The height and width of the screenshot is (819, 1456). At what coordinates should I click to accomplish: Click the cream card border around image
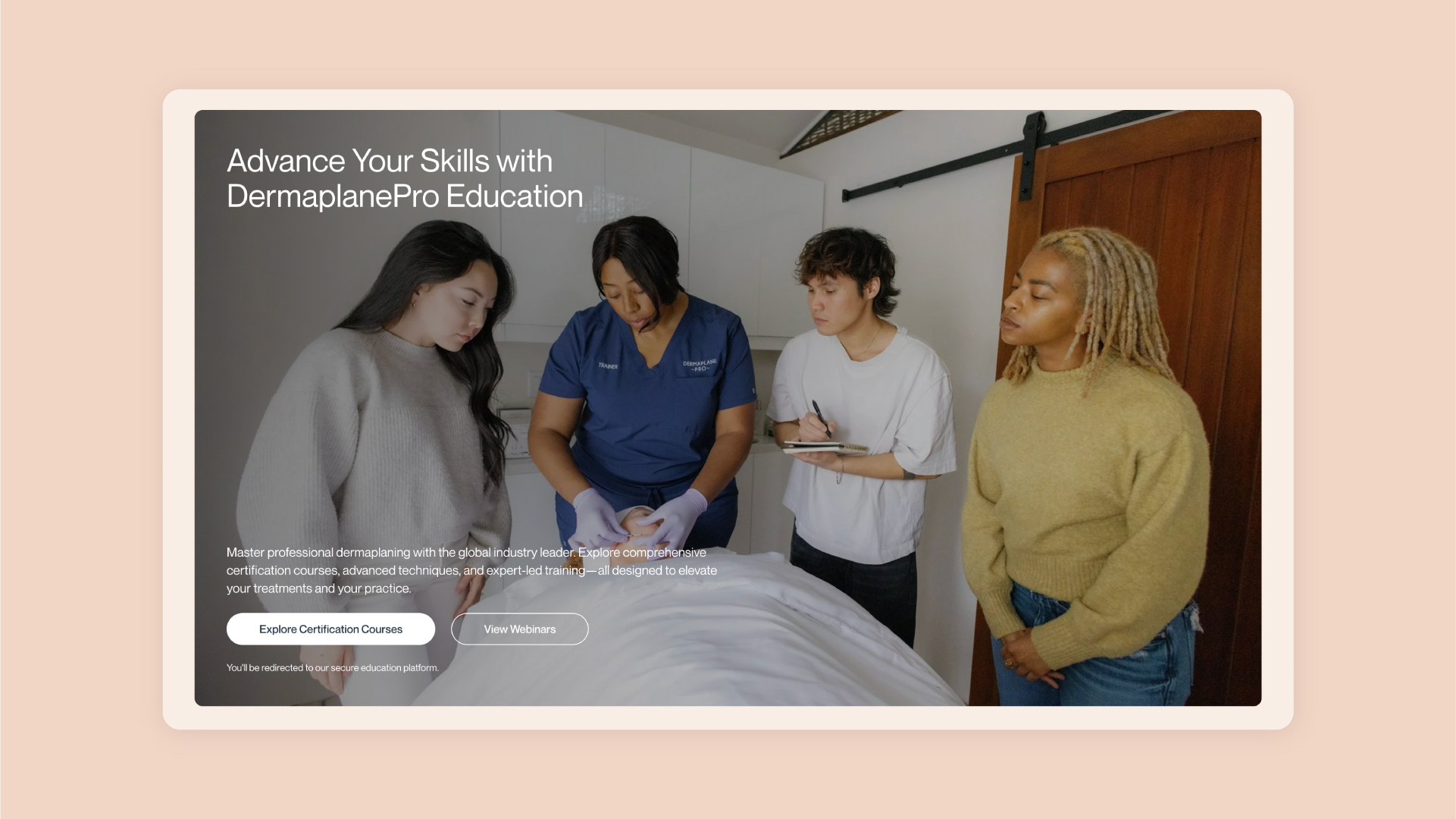coord(728,717)
